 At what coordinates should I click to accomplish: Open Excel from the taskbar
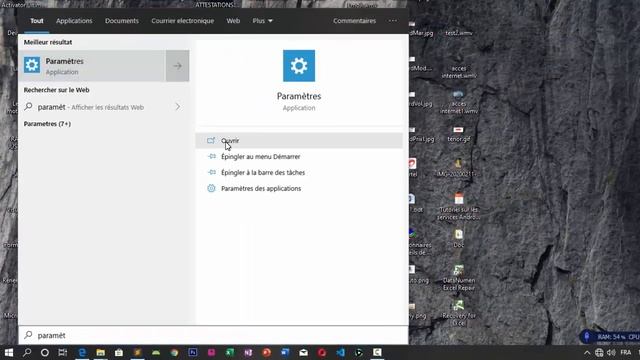[x=230, y=352]
